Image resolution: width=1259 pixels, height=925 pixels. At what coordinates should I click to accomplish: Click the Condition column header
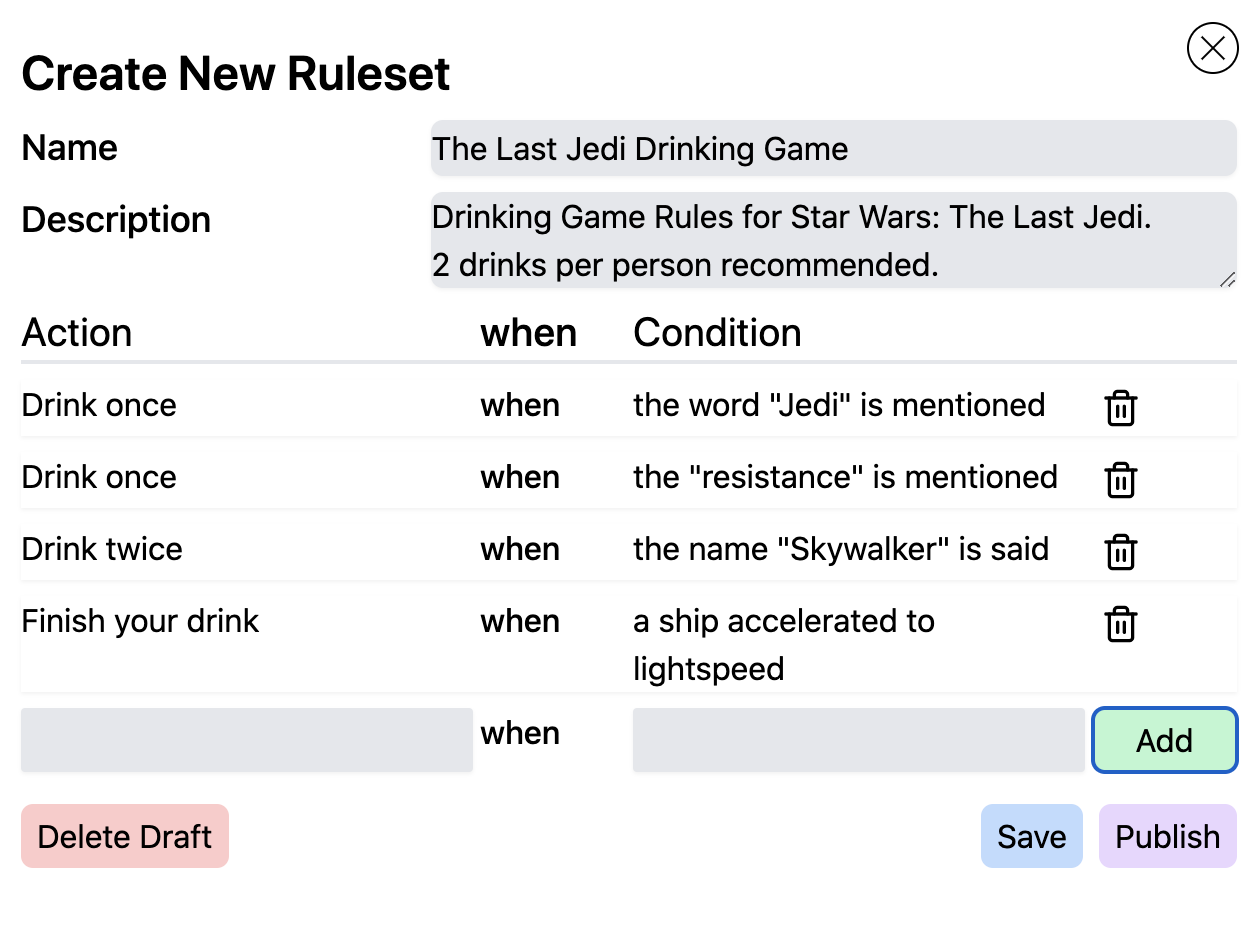pos(717,333)
